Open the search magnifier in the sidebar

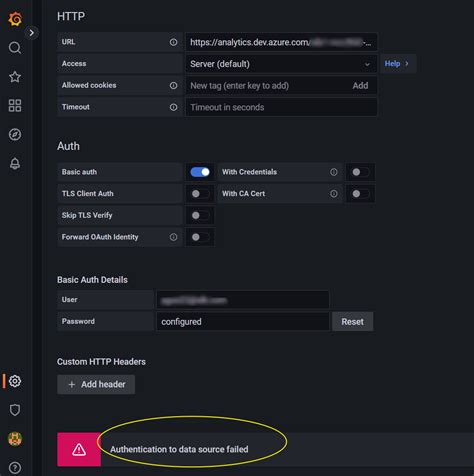click(x=15, y=48)
